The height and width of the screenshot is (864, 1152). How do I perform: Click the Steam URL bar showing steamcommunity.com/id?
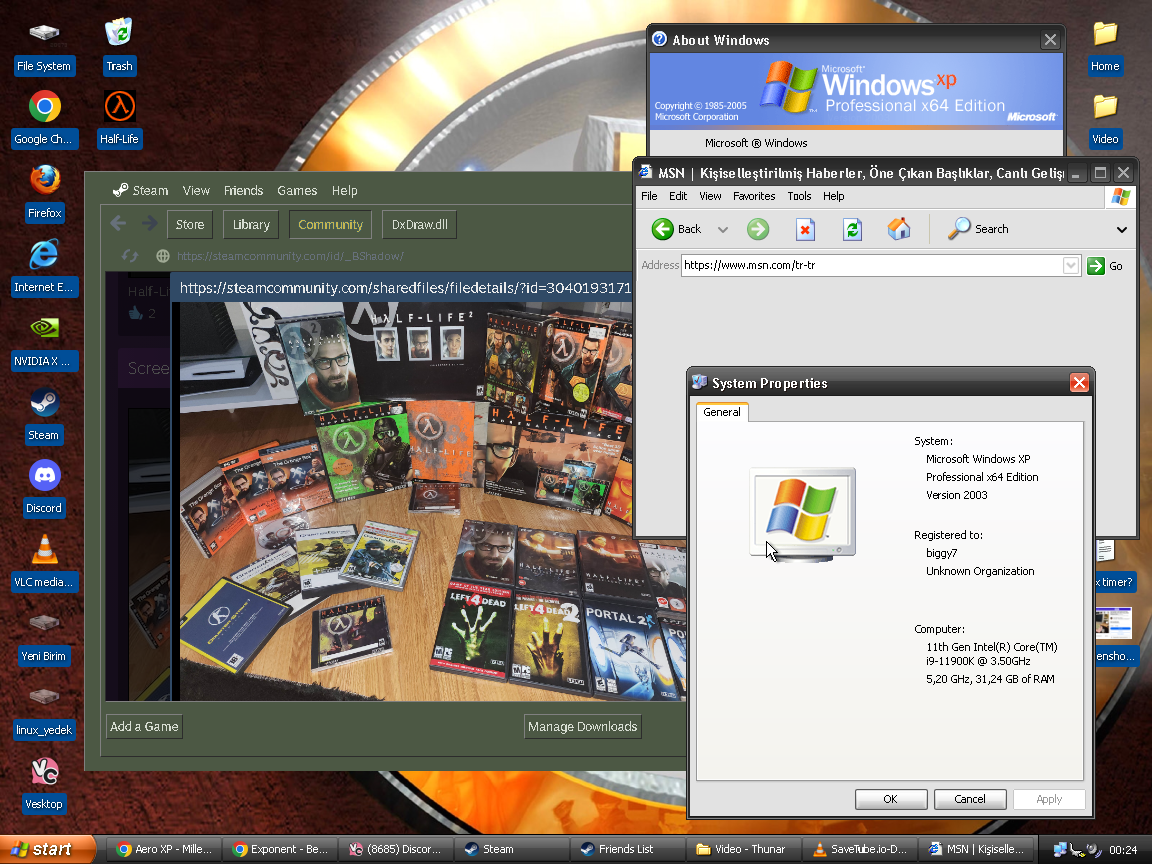click(290, 256)
